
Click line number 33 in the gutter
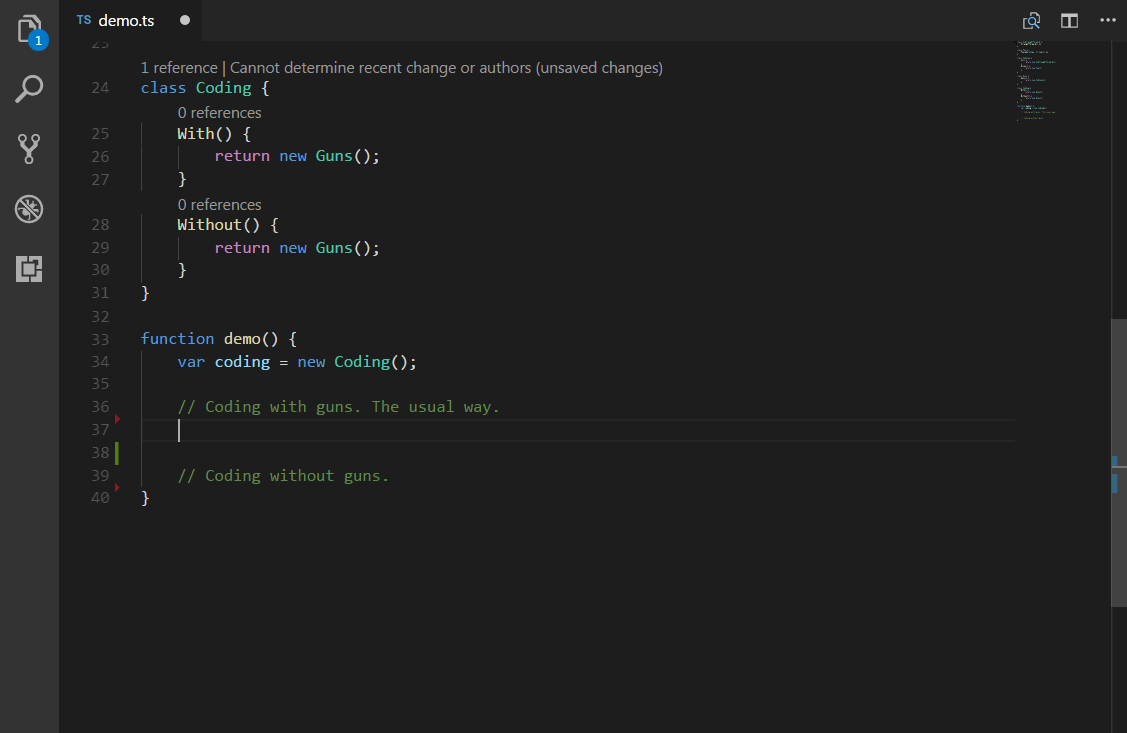point(100,339)
